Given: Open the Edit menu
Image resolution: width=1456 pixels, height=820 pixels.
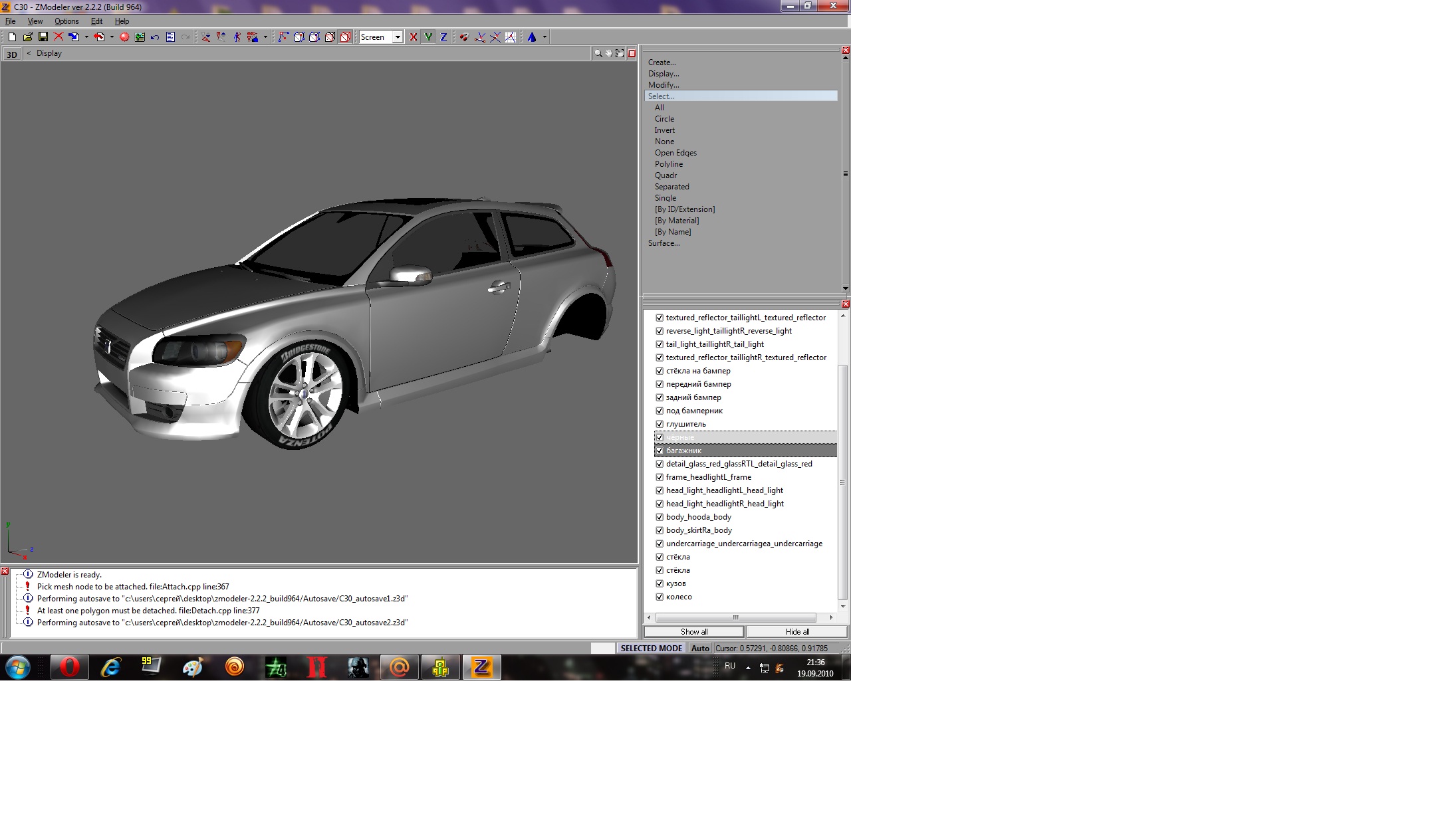Looking at the screenshot, I should (x=96, y=21).
